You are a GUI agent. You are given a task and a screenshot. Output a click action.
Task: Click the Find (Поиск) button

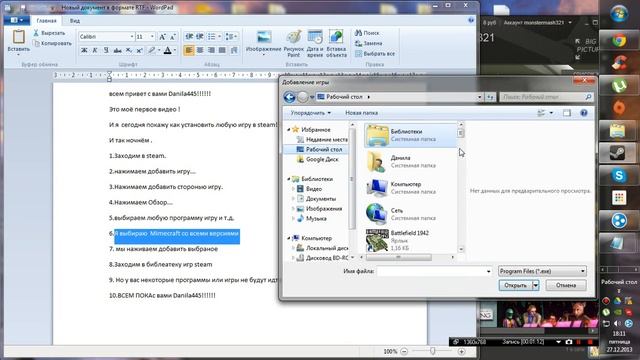367,33
